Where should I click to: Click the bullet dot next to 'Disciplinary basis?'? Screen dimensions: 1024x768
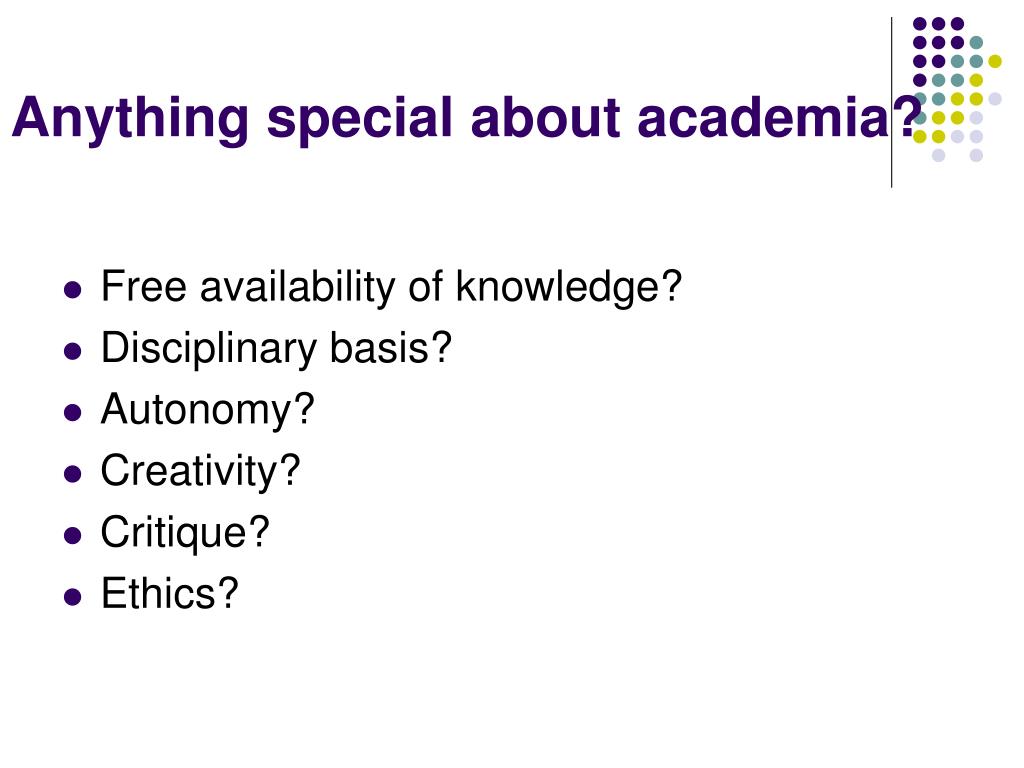72,351
